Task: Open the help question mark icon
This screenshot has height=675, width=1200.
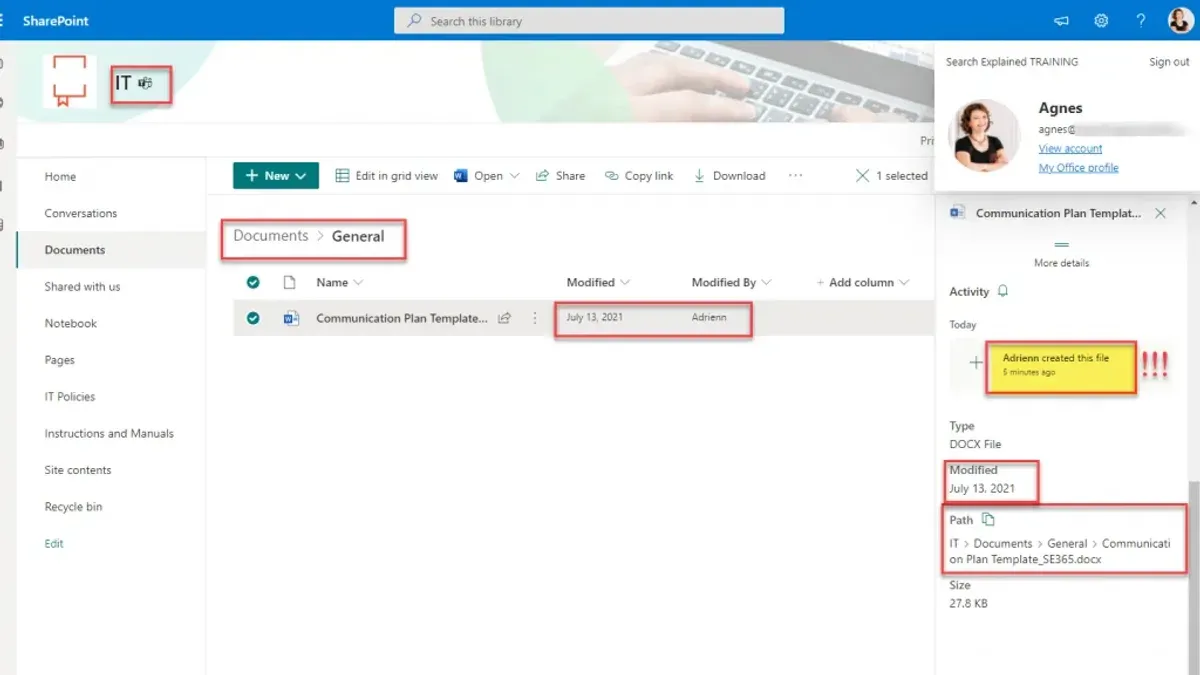Action: [x=1141, y=21]
